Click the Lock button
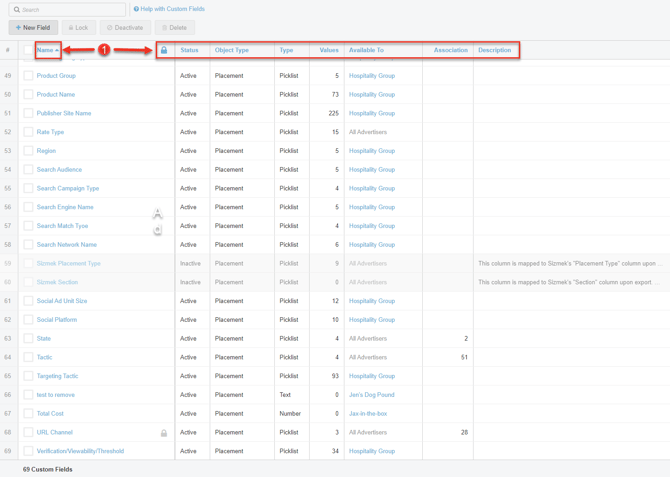 tap(79, 27)
